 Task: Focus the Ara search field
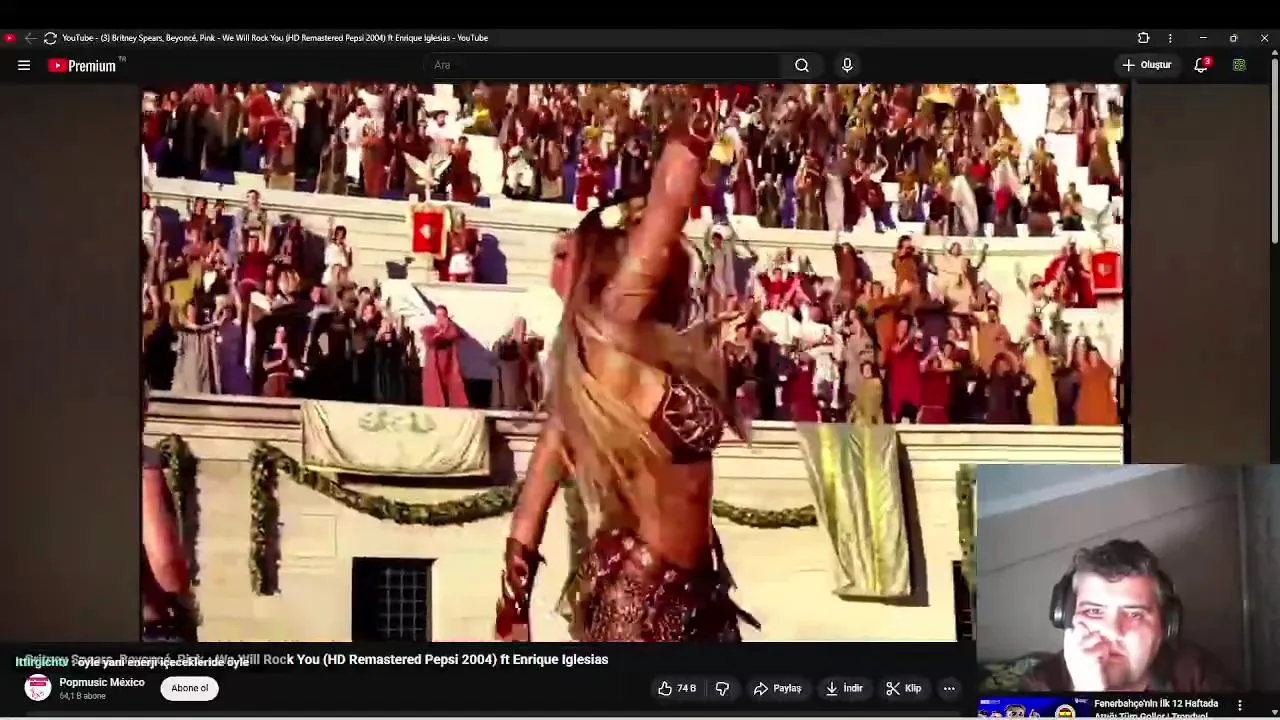pos(605,65)
